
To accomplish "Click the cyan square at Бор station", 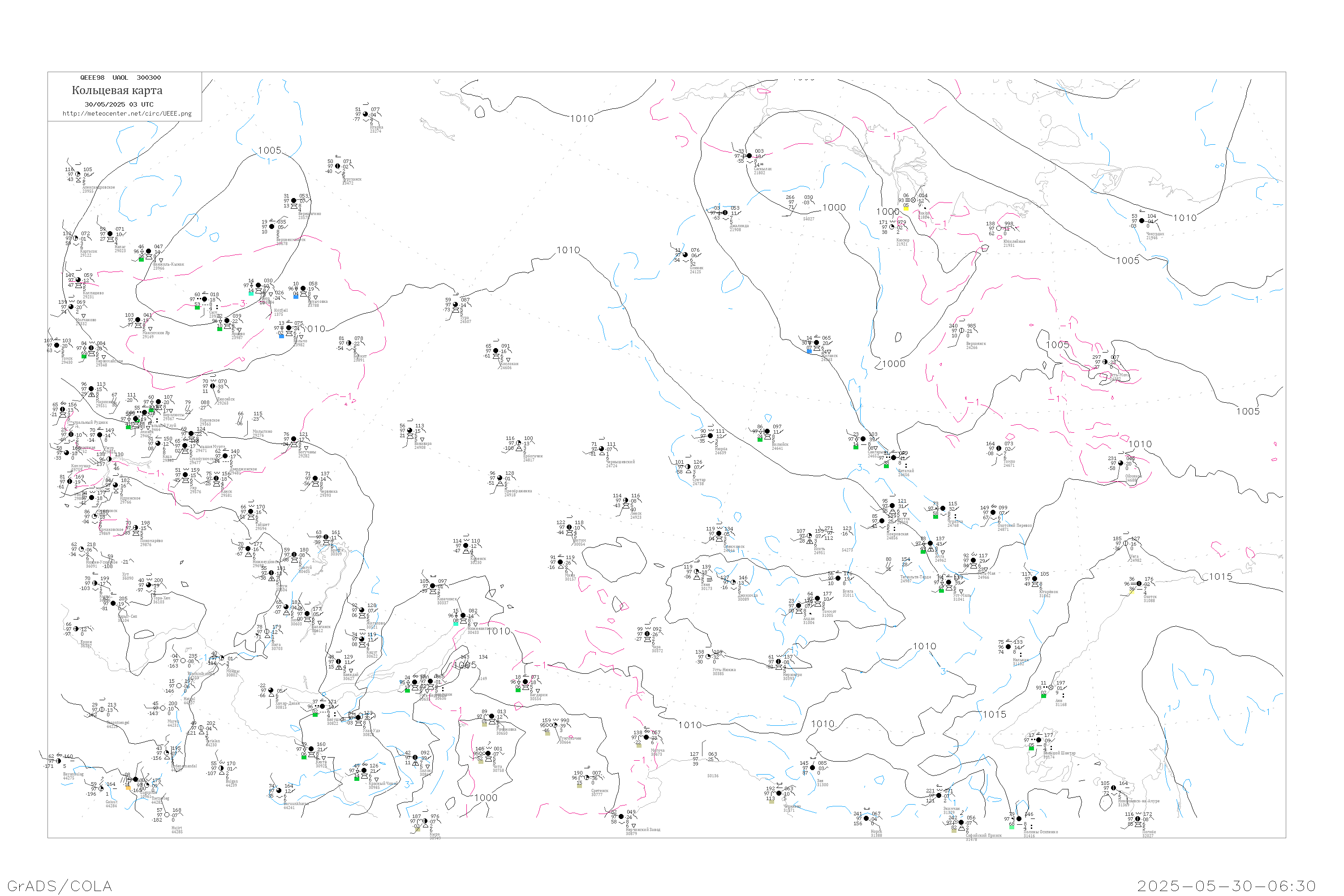I will [251, 294].
